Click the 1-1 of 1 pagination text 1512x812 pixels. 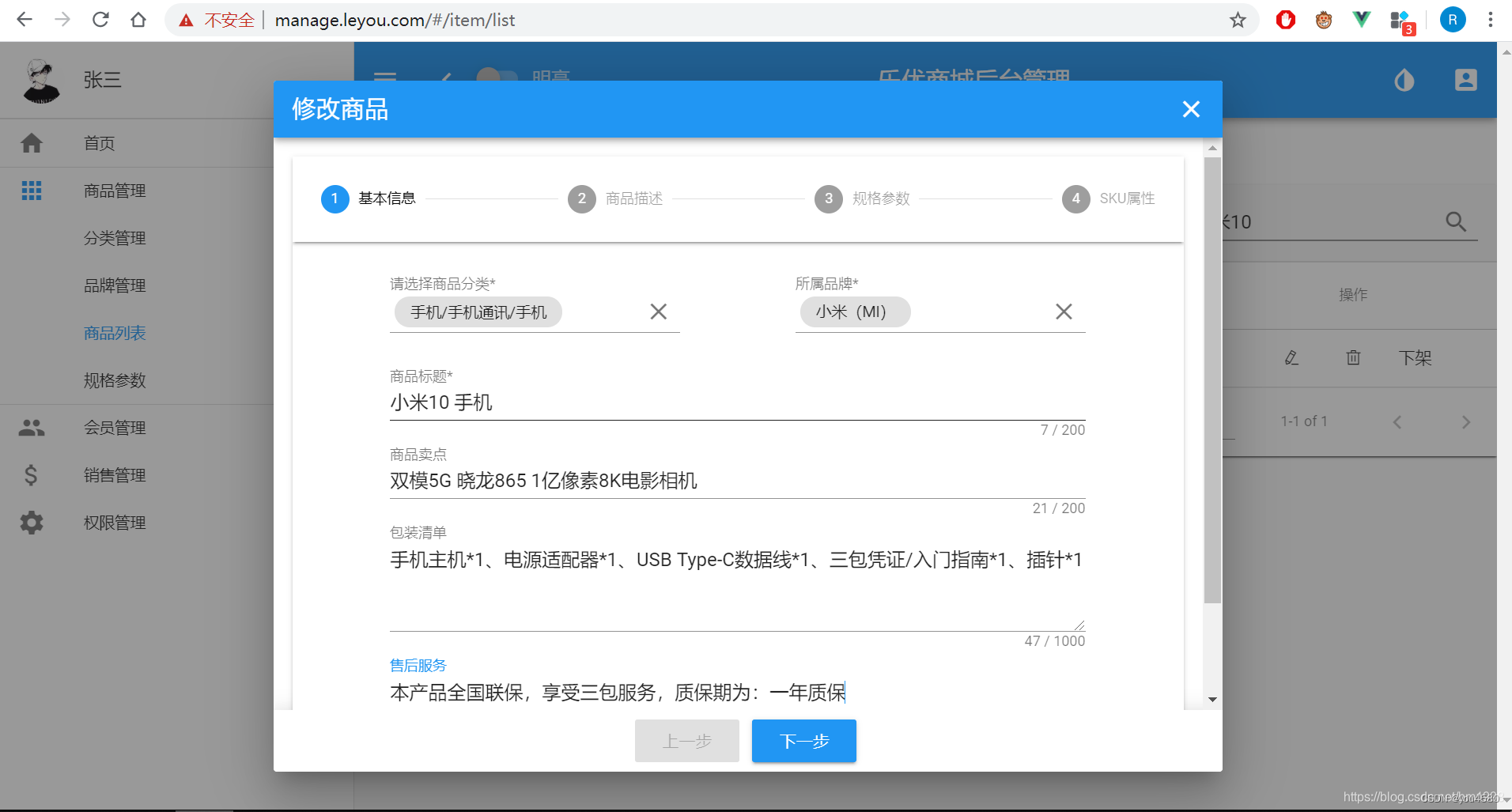(1304, 421)
